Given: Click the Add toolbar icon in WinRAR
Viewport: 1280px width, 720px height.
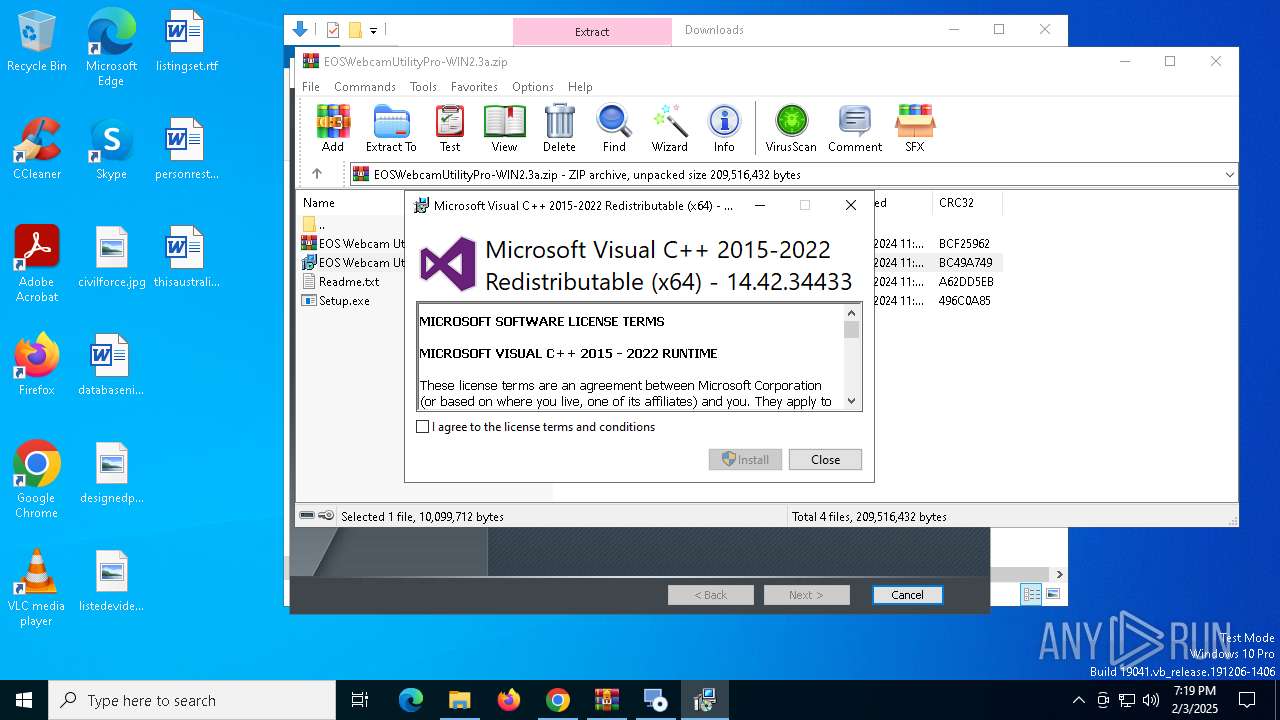Looking at the screenshot, I should [x=333, y=128].
